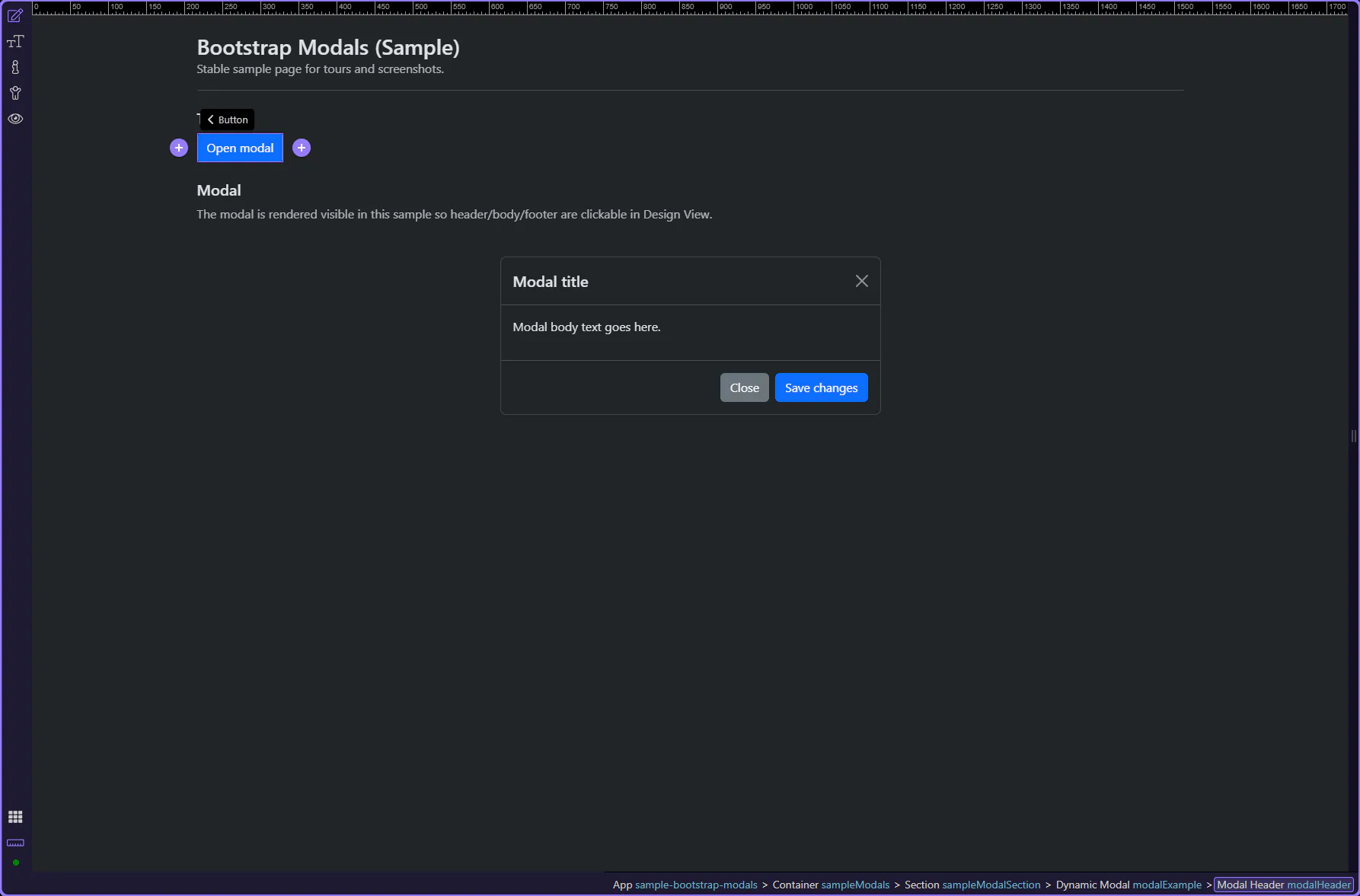Click the Button label back chevron
The width and height of the screenshot is (1360, 896).
(211, 120)
